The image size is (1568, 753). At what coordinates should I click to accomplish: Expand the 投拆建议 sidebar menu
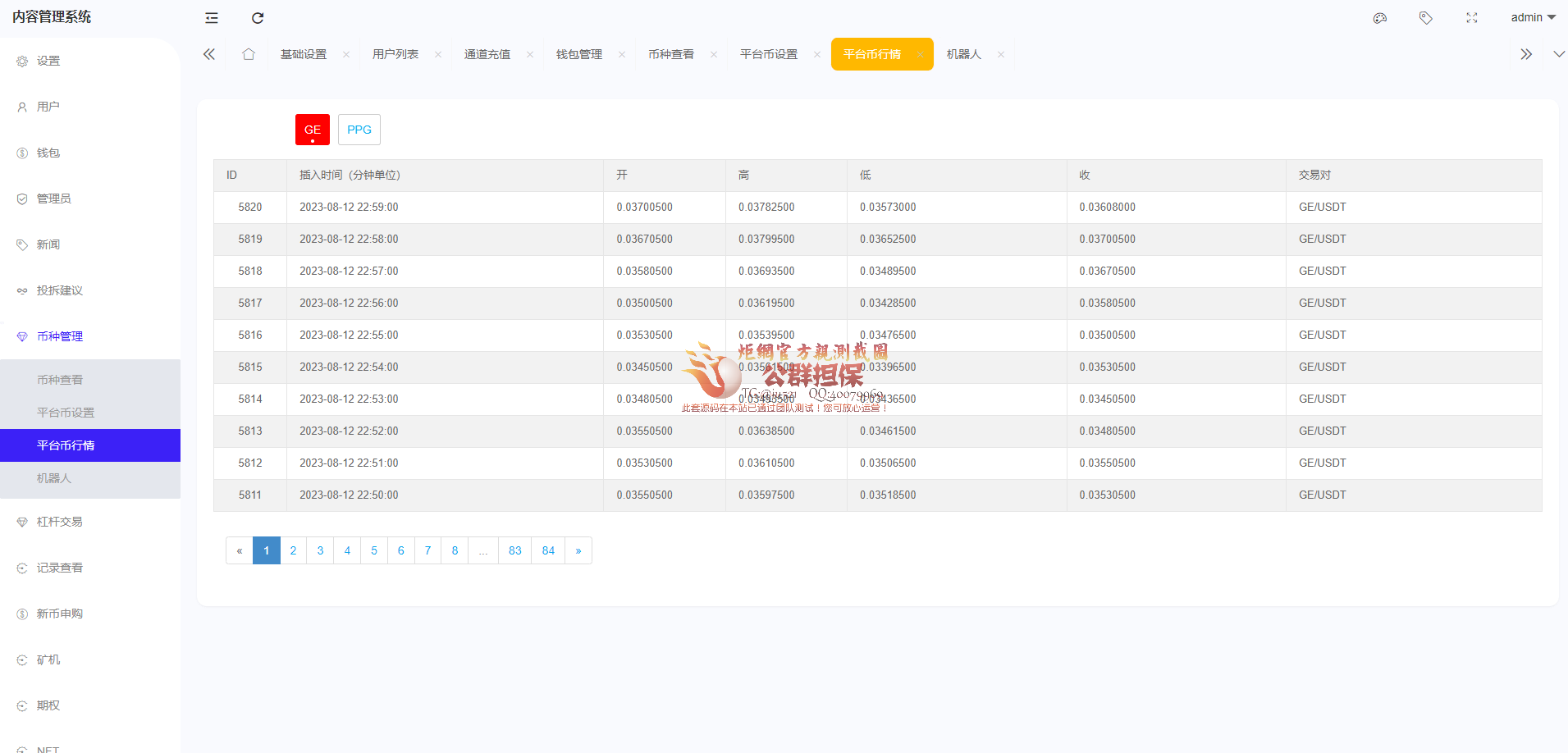pyautogui.click(x=90, y=290)
